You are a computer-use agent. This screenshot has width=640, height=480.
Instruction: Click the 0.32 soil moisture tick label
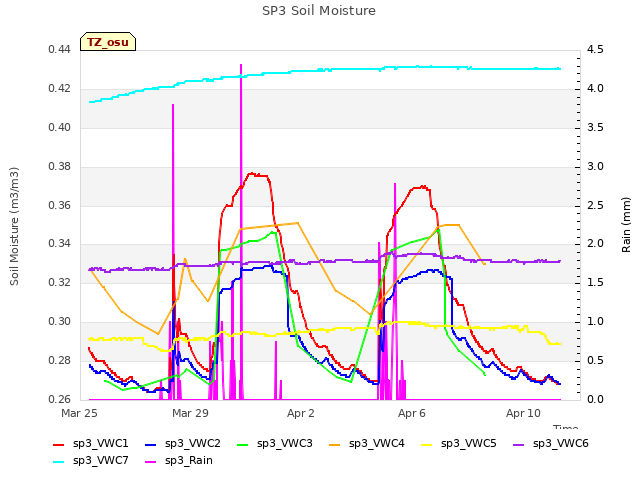point(59,283)
